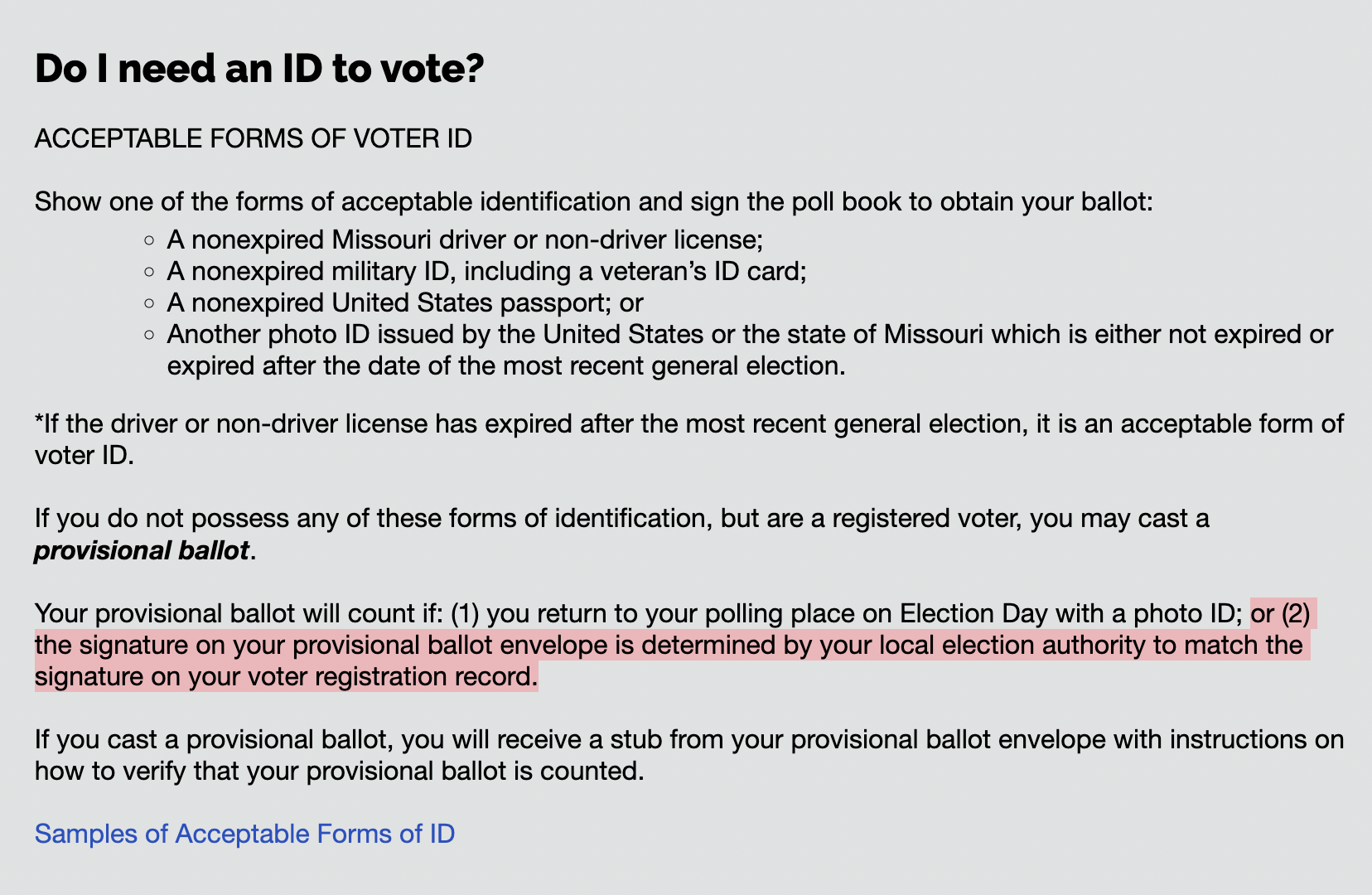Click the "Do I need an ID to vote?" heading
This screenshot has width=1372, height=895.
(x=258, y=68)
